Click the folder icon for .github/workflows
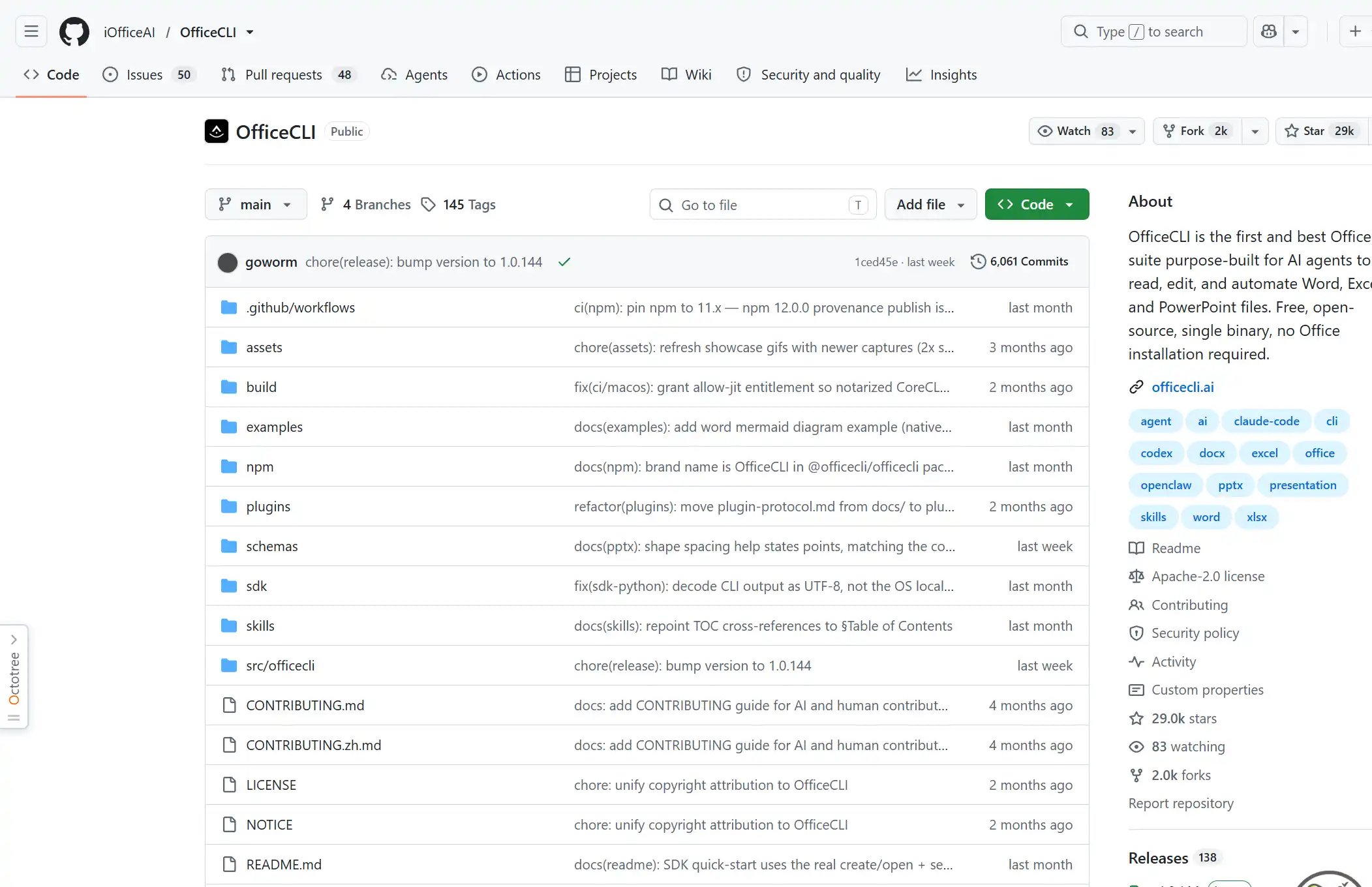The height and width of the screenshot is (887, 1372). pos(229,307)
